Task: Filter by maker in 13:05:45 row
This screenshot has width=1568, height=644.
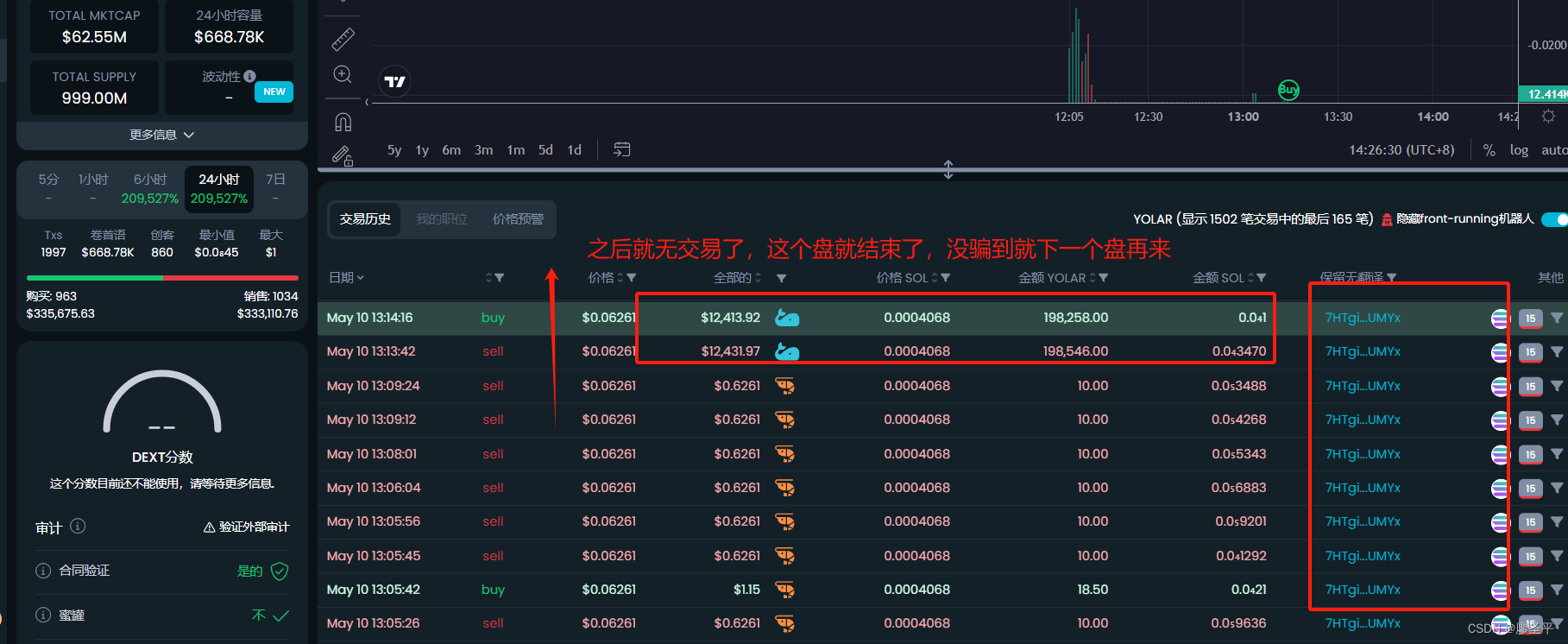Action: coord(1557,556)
